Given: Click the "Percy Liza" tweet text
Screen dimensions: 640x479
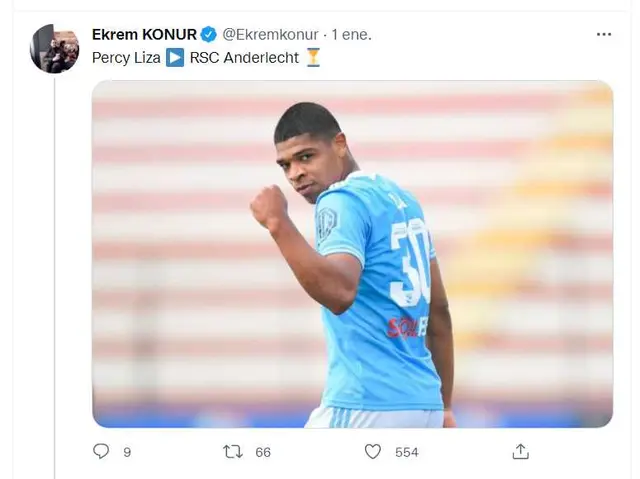Looking at the screenshot, I should (126, 58).
